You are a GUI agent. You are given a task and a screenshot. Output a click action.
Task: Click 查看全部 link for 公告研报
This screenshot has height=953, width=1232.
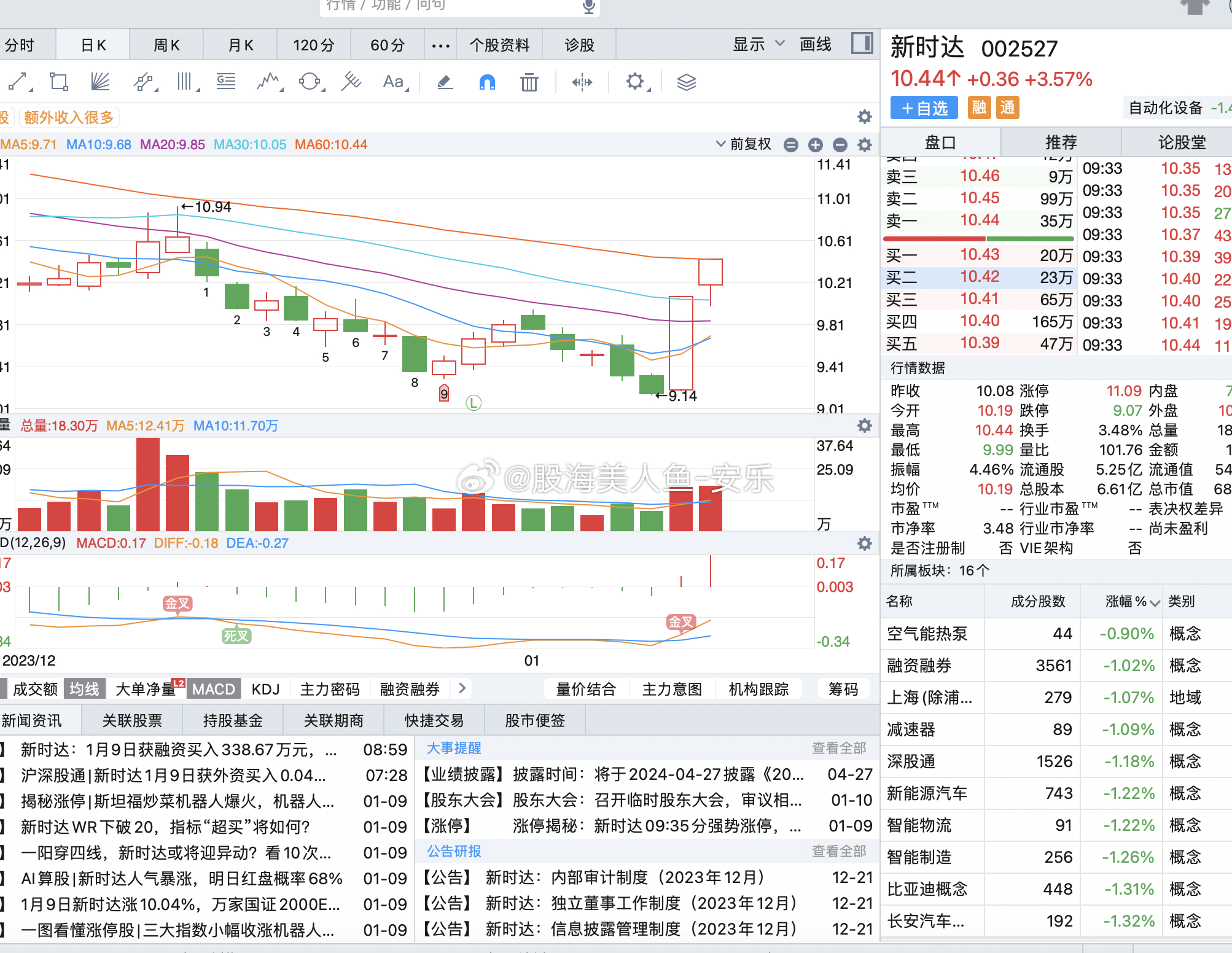click(x=839, y=851)
